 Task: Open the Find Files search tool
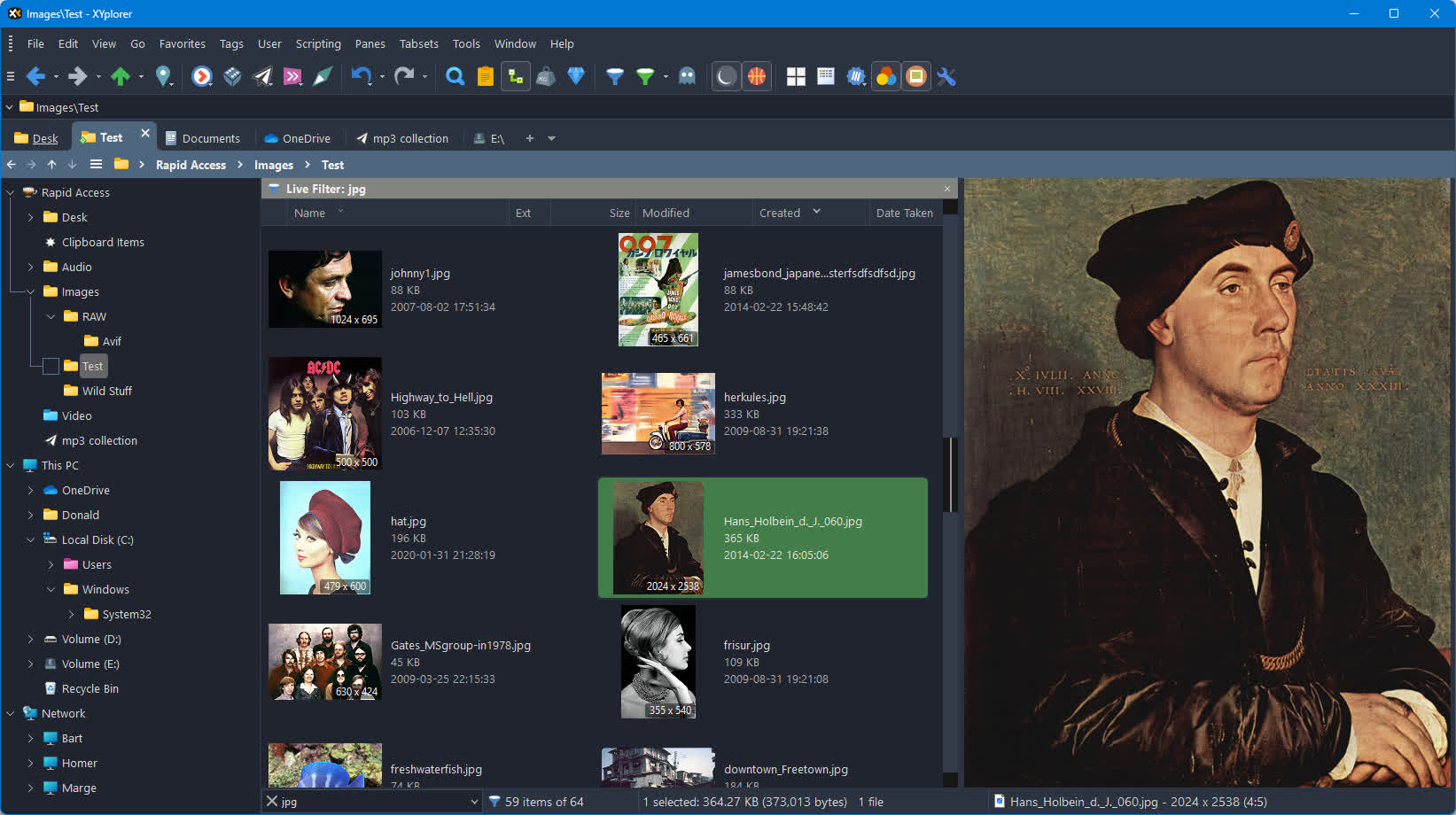(455, 76)
